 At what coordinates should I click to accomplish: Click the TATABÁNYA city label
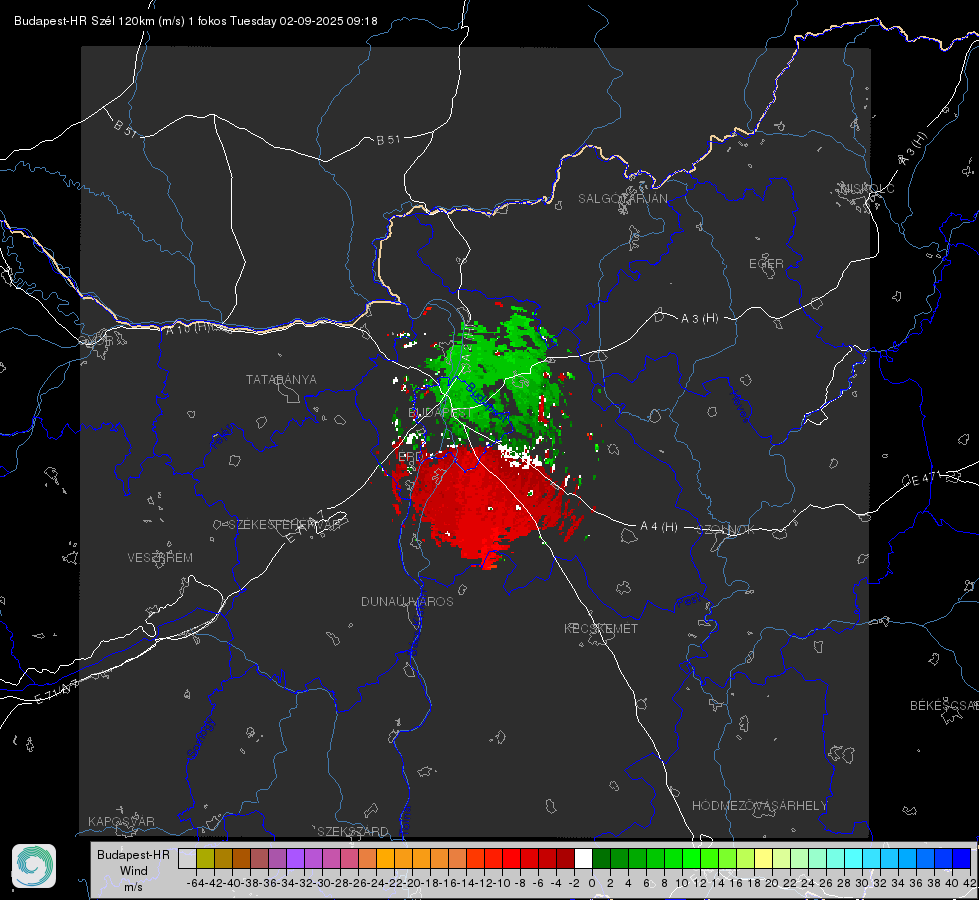[281, 379]
